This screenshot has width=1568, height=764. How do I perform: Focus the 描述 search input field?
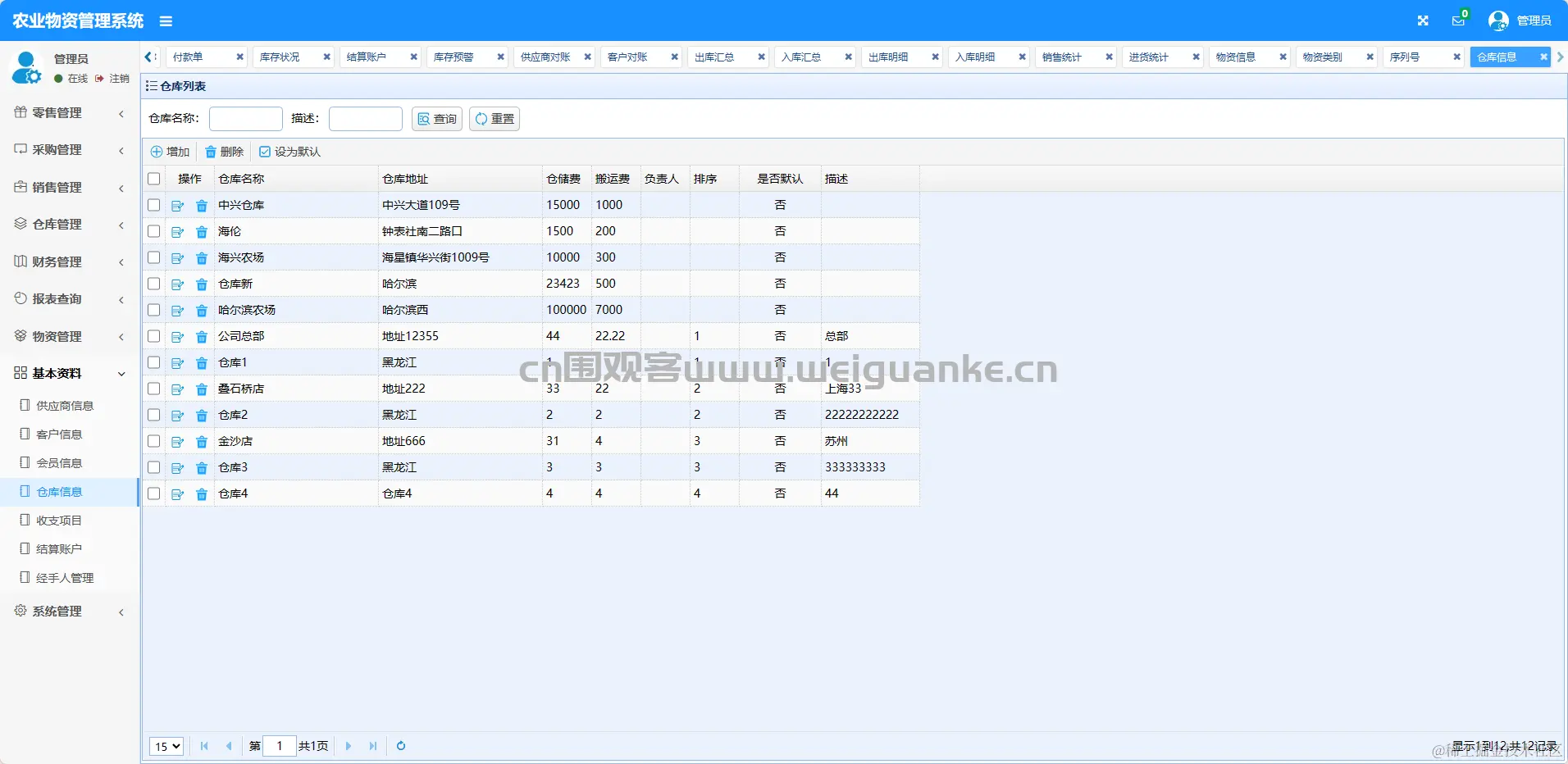366,119
